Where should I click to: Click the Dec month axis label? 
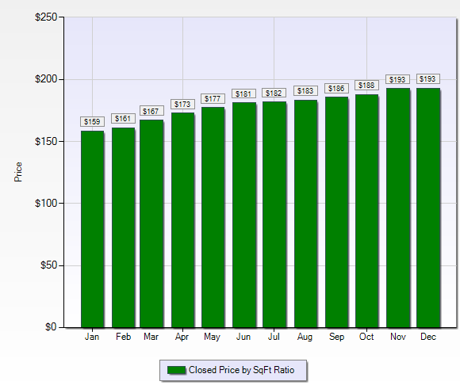click(428, 337)
